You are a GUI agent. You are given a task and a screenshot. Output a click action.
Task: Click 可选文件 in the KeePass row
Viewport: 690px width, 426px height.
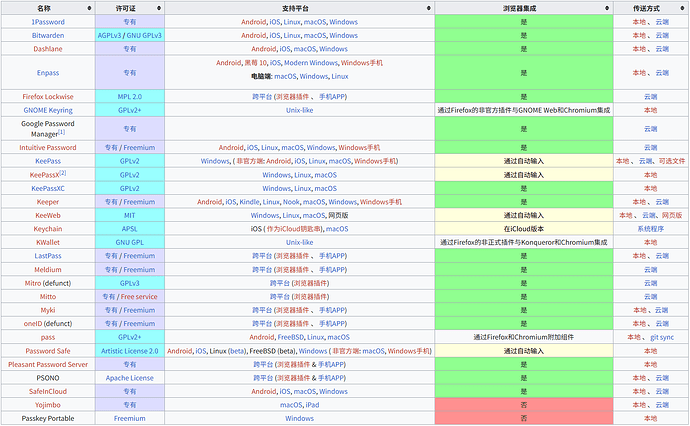672,162
